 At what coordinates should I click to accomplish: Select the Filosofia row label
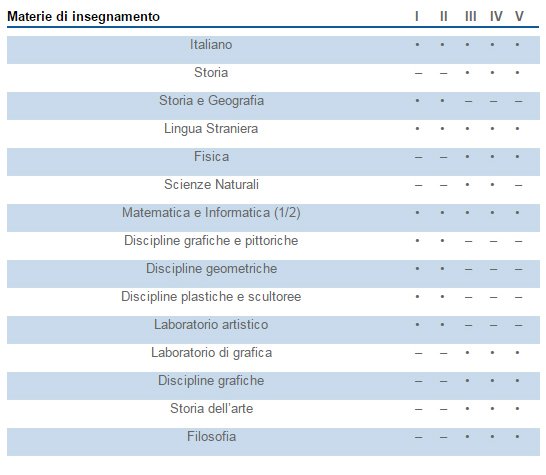pos(211,437)
